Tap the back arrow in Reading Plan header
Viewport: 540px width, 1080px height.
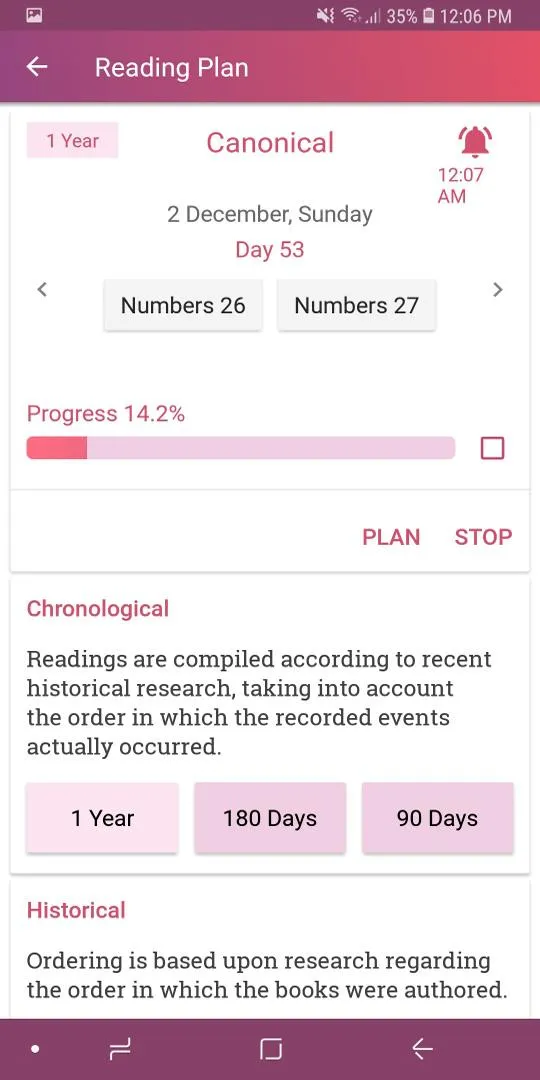[37, 67]
